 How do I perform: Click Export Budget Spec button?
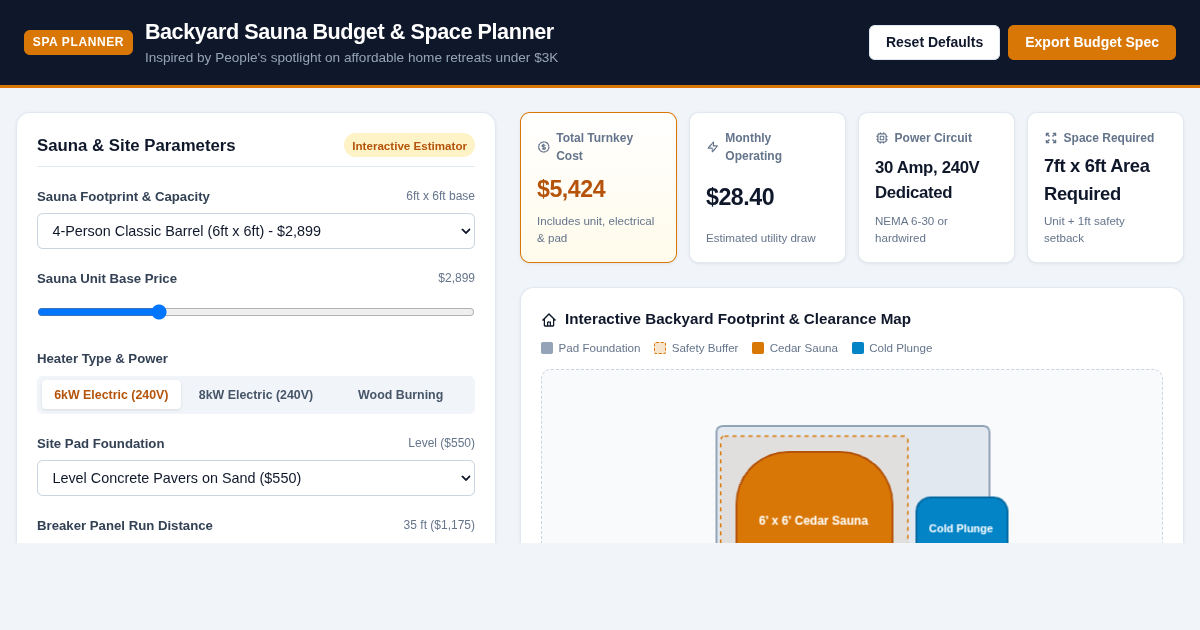pos(1092,42)
